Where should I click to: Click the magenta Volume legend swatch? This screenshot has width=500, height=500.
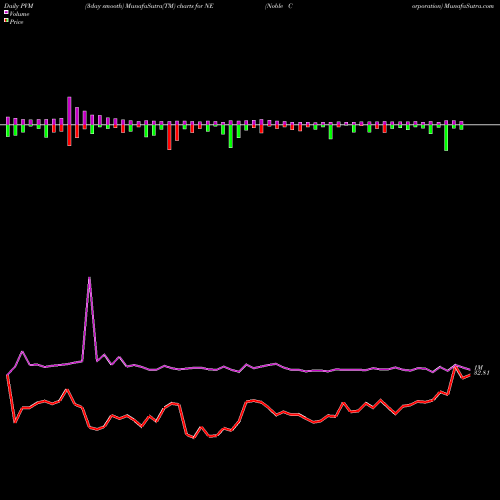[x=6, y=12]
